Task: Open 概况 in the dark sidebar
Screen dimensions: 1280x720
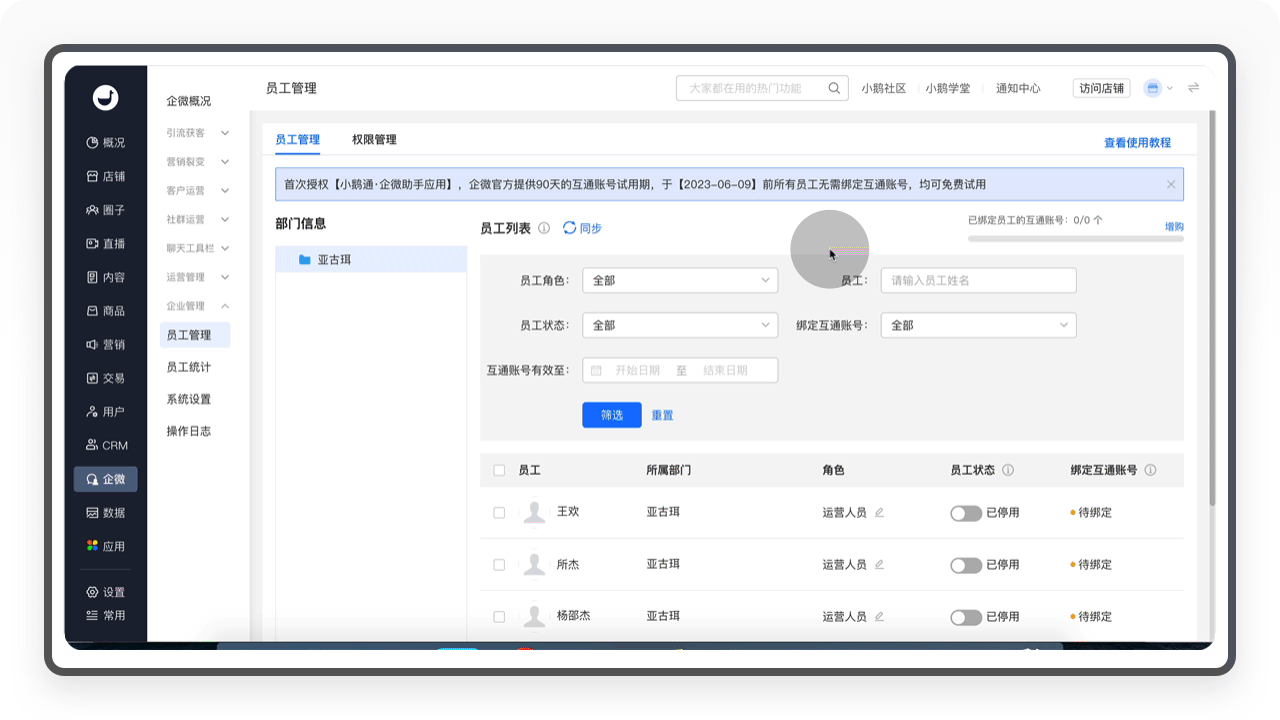Action: pyautogui.click(x=105, y=143)
